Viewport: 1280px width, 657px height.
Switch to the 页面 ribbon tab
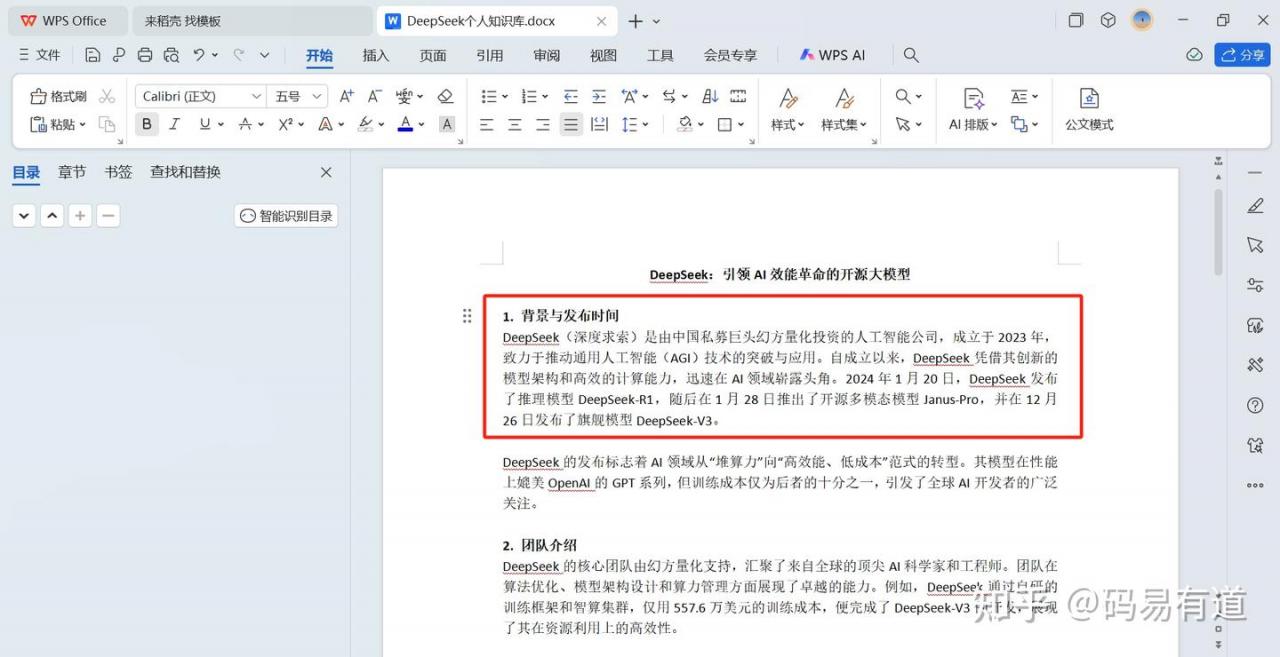[x=433, y=55]
